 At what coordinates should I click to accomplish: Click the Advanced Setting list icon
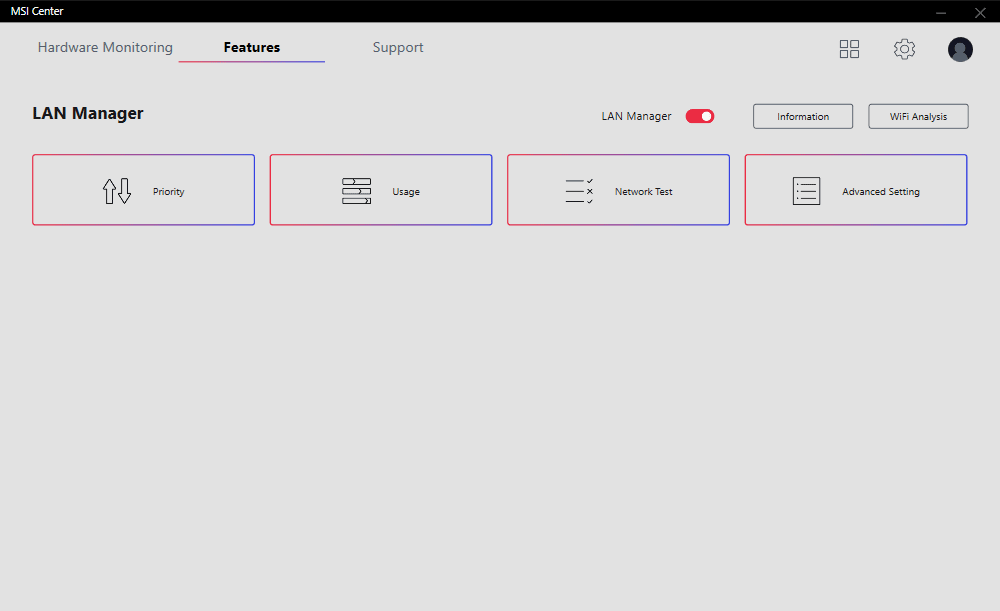click(806, 191)
